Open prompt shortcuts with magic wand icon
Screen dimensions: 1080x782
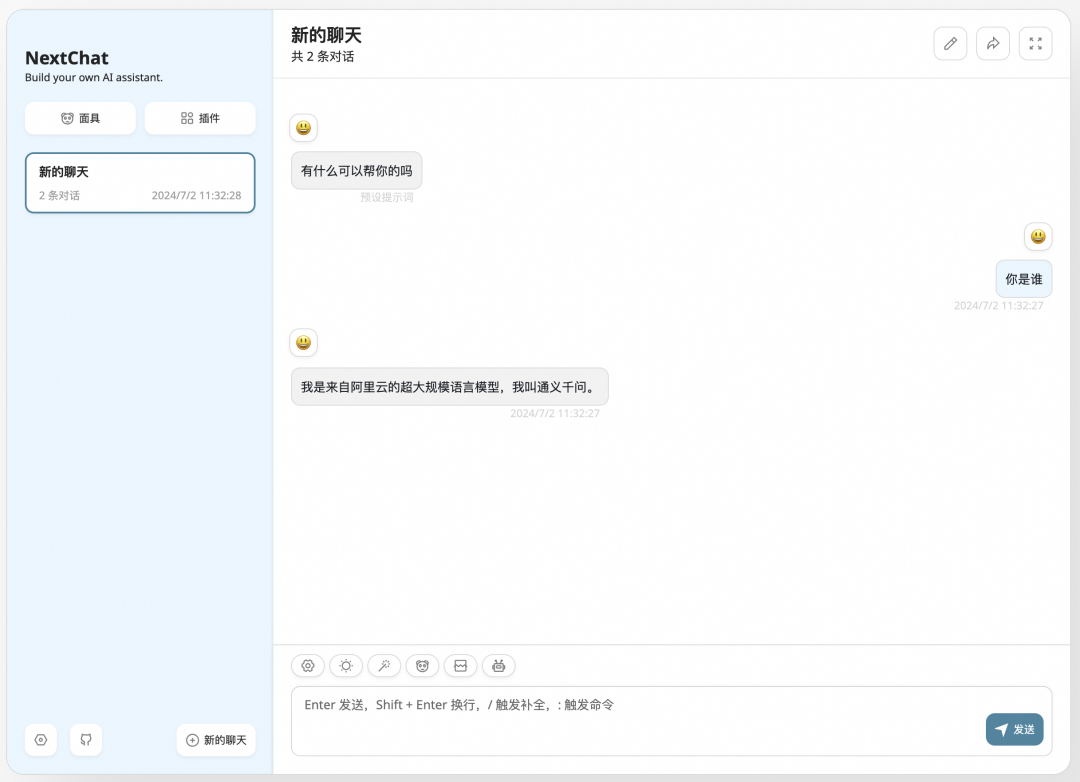[x=384, y=665]
